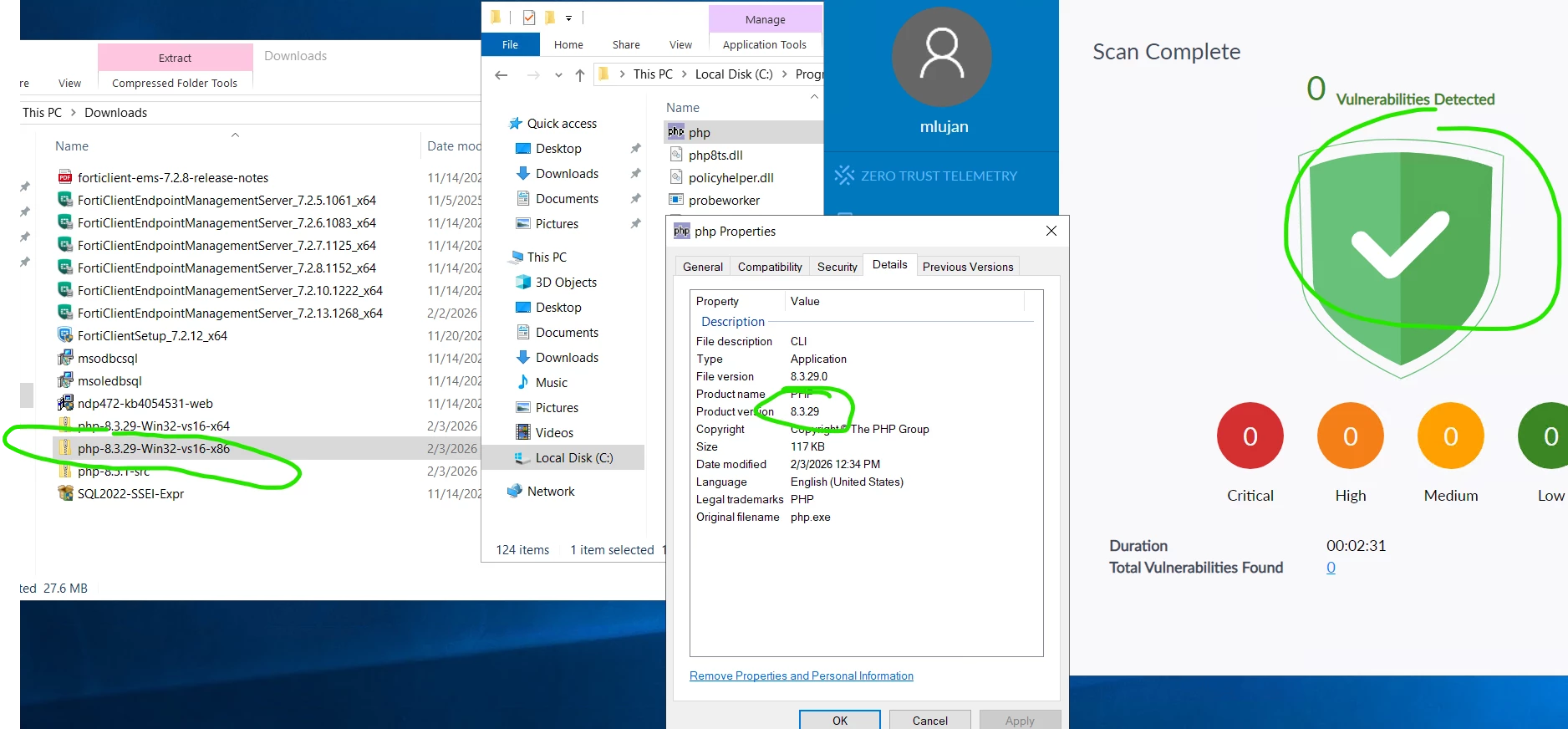The image size is (1568, 729).
Task: Expand breadcrumb chevron after This PC
Action: pos(683,74)
